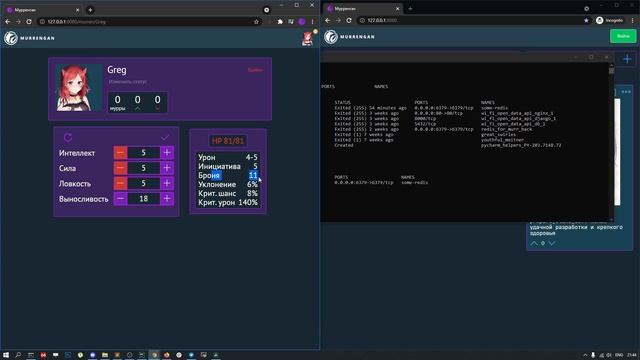The image size is (640, 360).
Task: Increase Ловкость with its plus button
Action: tap(167, 183)
